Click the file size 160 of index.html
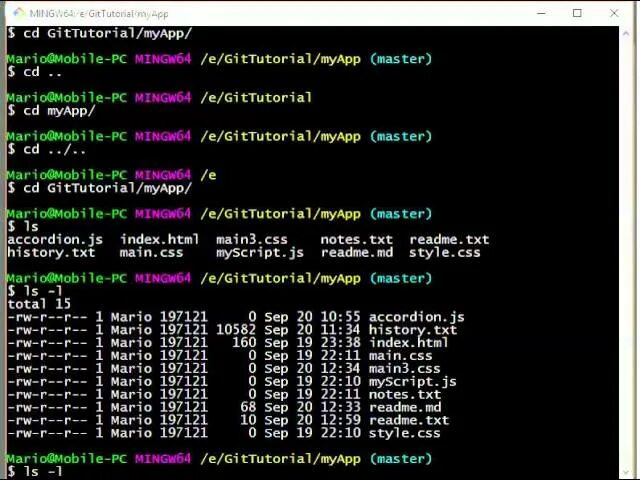The image size is (640, 480). 244,342
